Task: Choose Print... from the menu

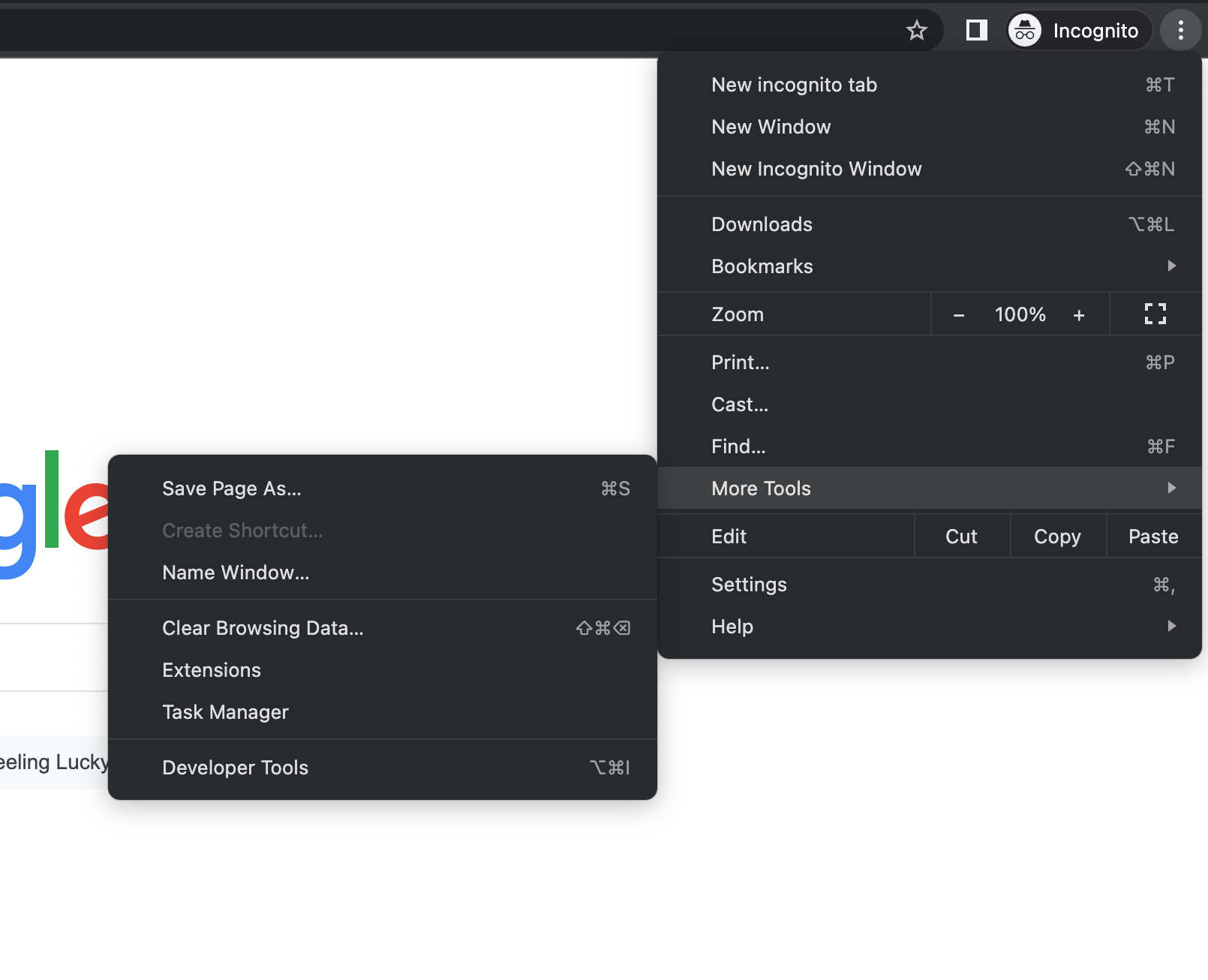Action: (930, 362)
